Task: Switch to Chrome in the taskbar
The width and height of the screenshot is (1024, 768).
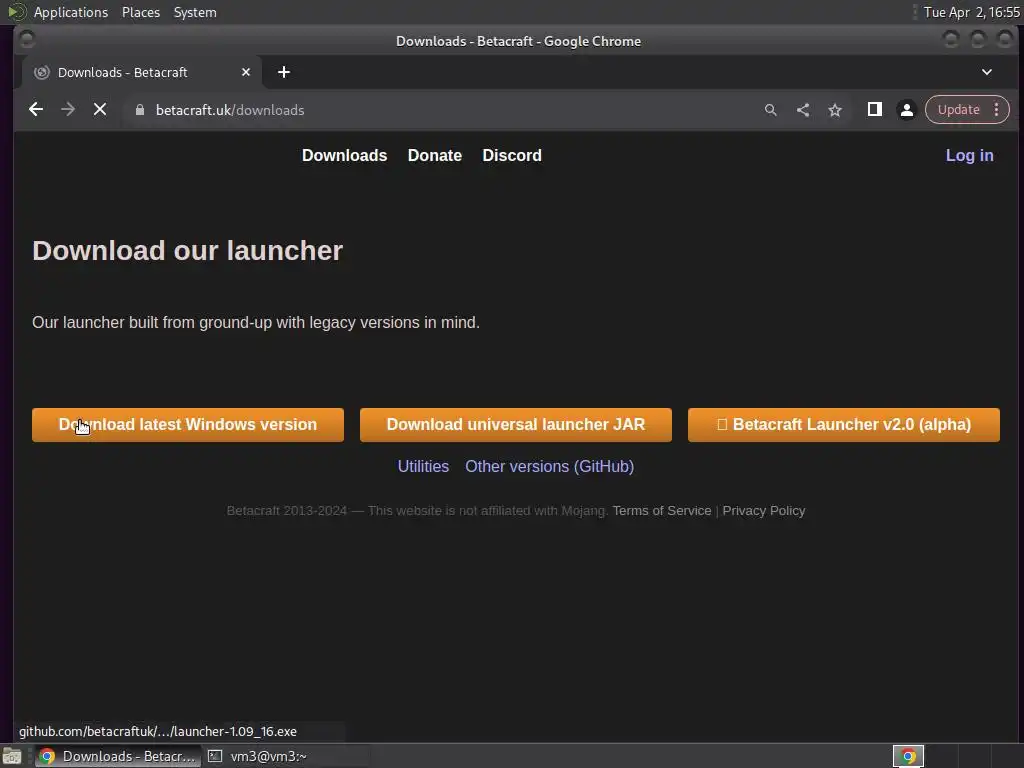Action: (118, 756)
